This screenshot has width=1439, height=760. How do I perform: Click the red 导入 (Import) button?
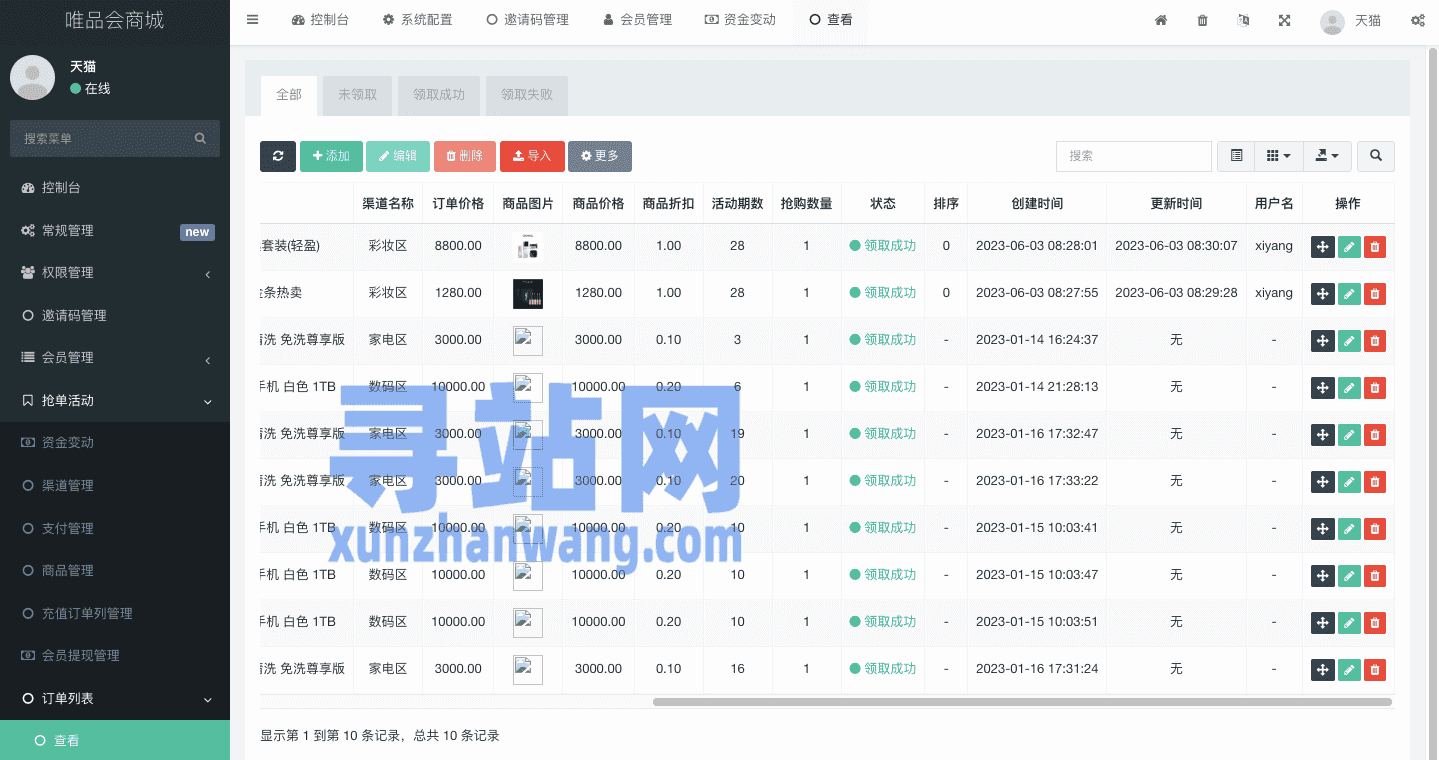pos(532,156)
